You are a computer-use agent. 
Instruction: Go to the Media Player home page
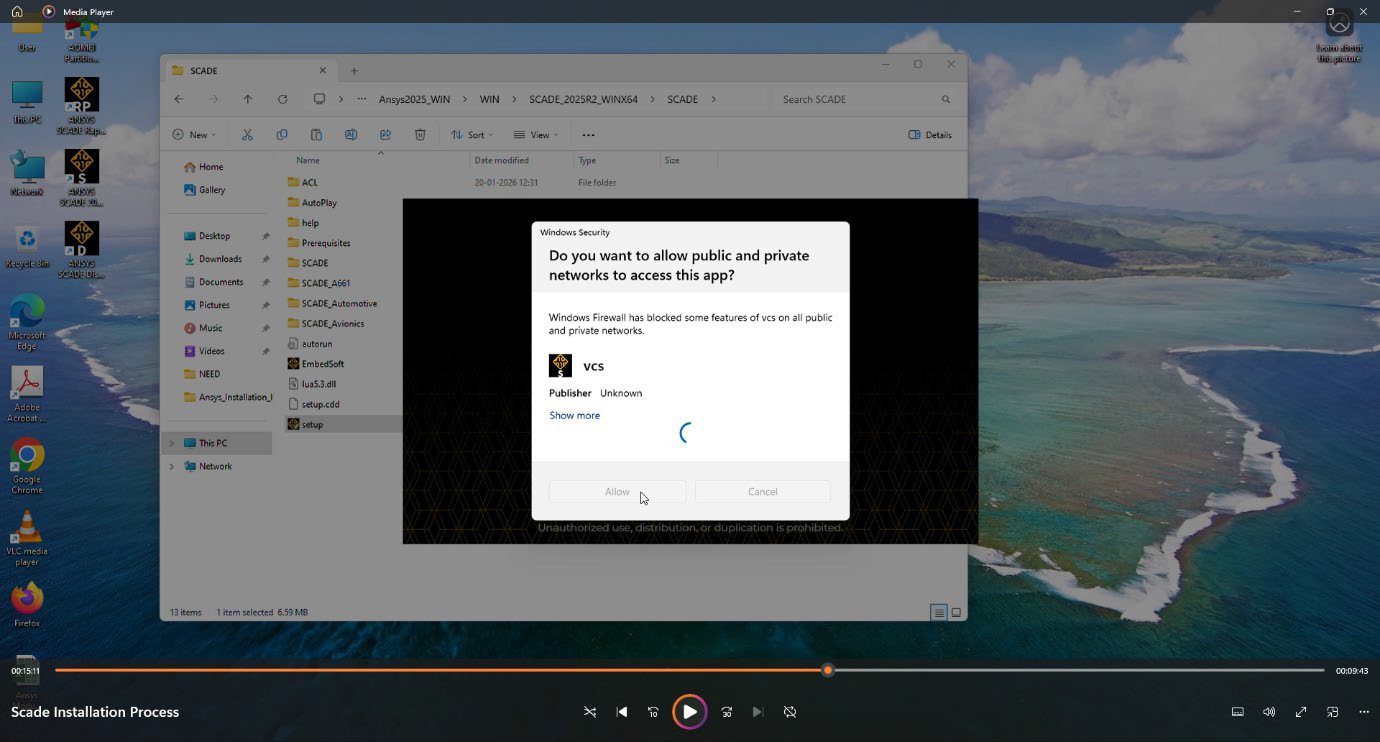pyautogui.click(x=17, y=12)
